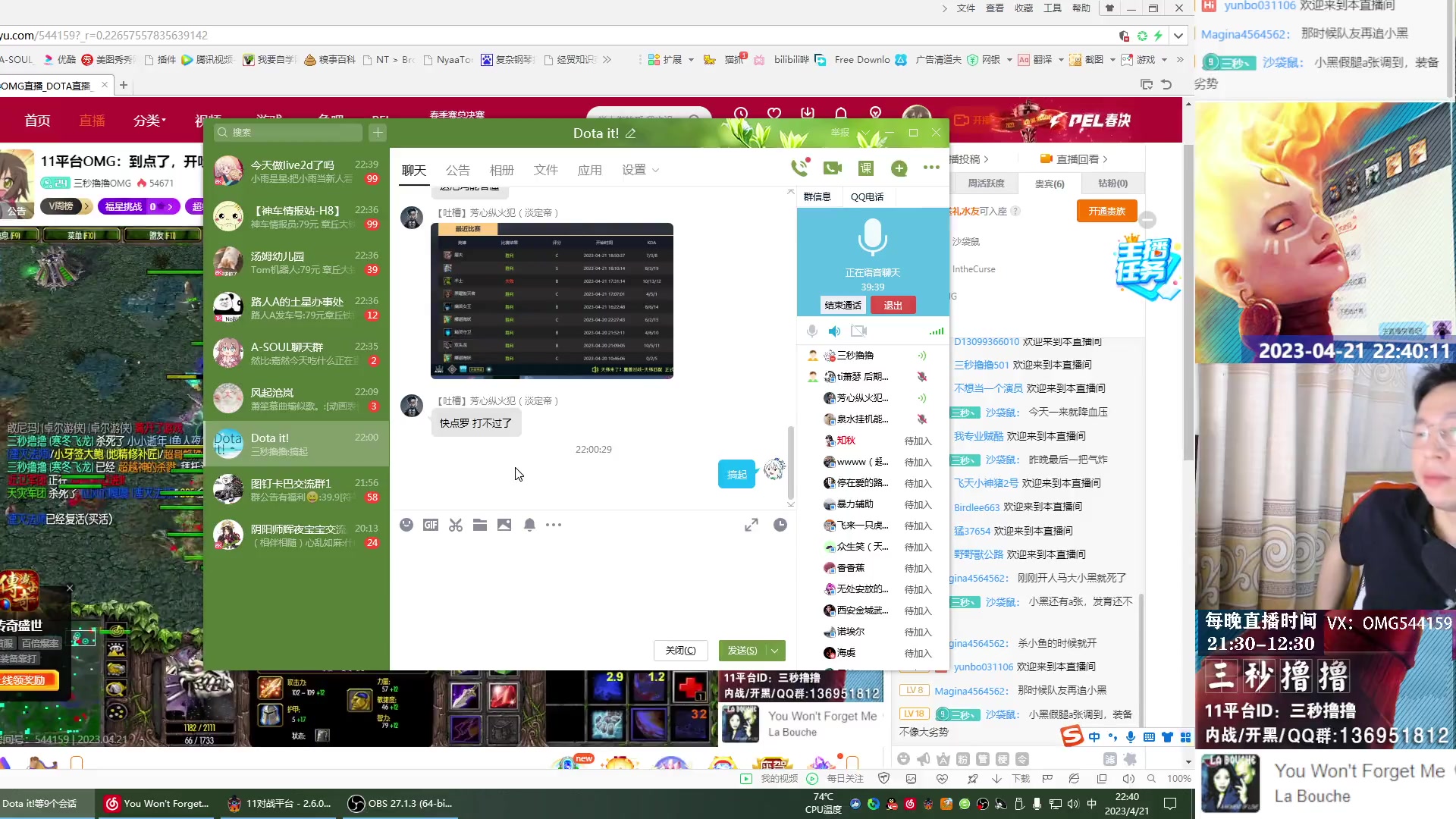The width and height of the screenshot is (1456, 819).
Task: Open the emoji picker in QQ chat
Action: (406, 525)
